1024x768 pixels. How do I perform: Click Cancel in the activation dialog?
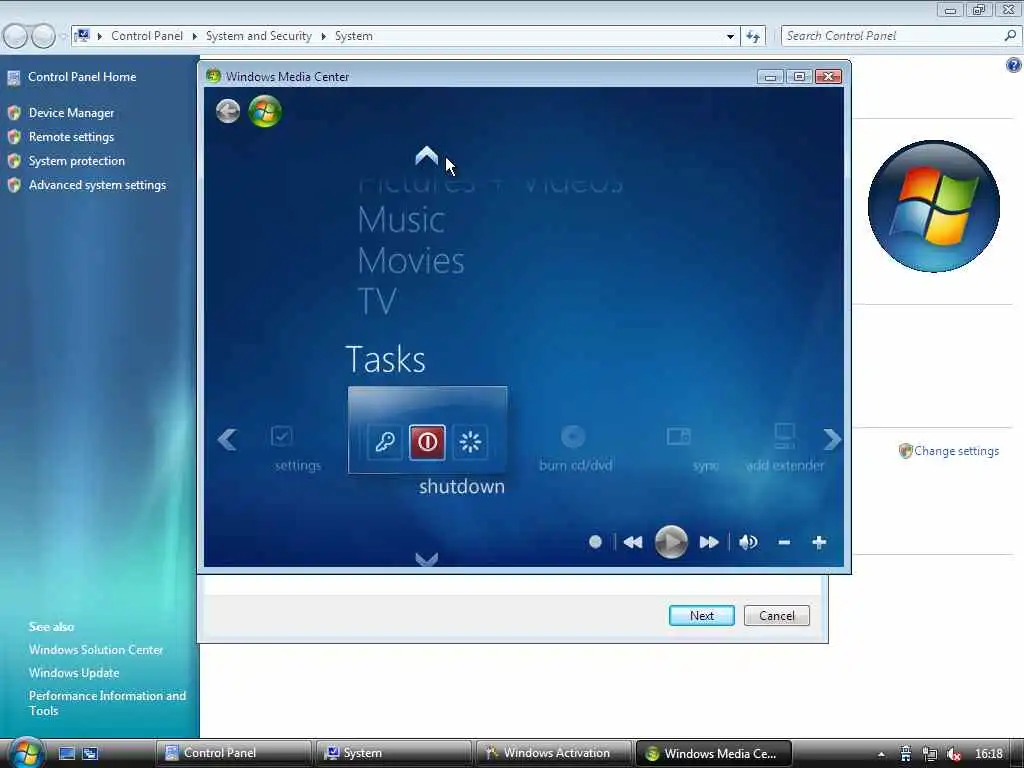(x=776, y=616)
